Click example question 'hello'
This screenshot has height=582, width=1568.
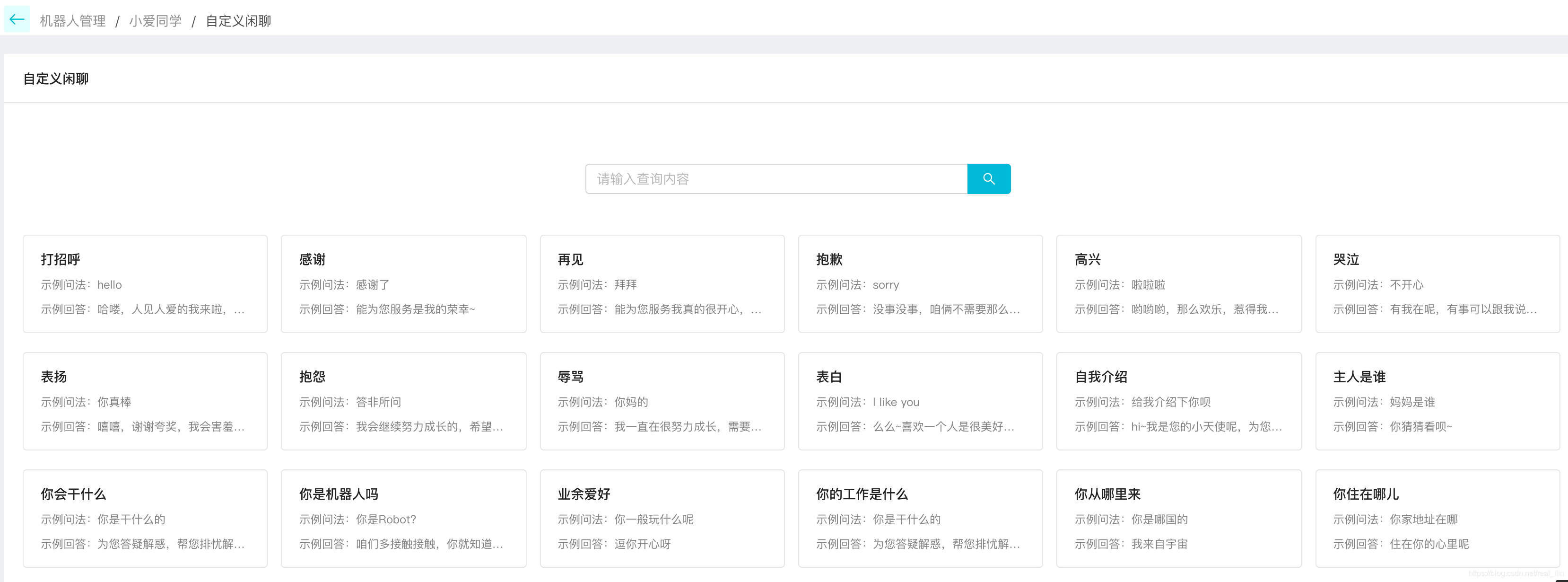tap(110, 285)
